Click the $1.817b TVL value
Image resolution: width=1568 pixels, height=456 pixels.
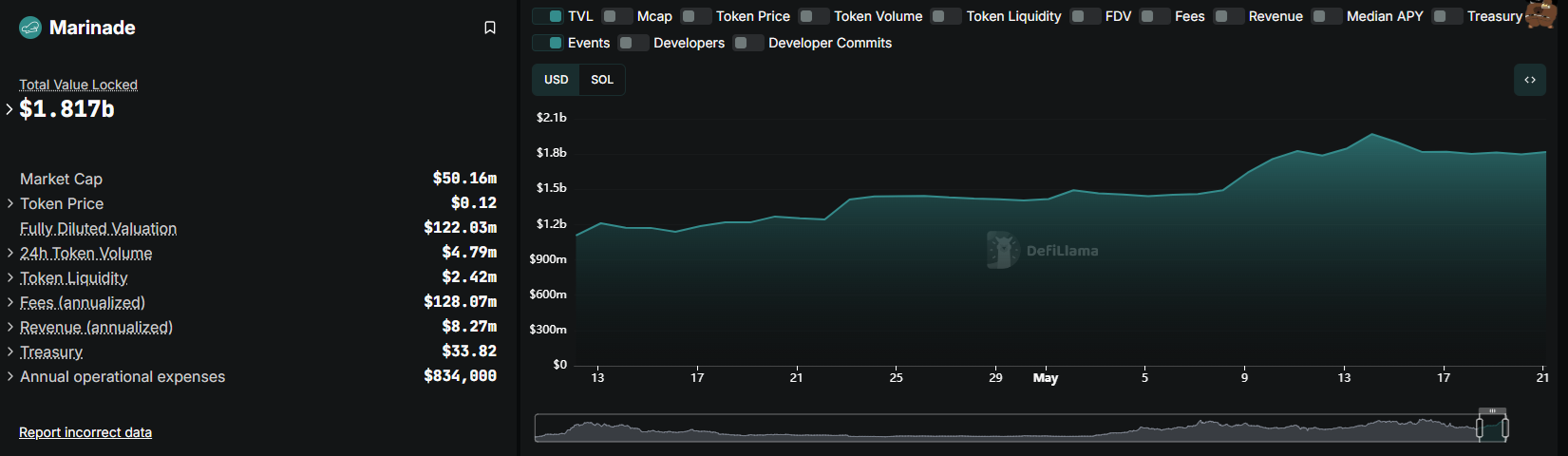[66, 109]
